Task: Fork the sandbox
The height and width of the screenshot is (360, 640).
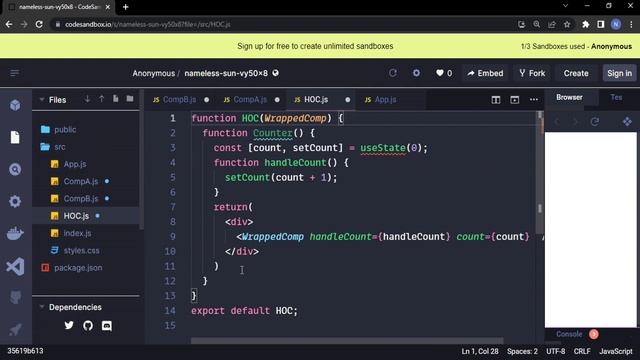Action: pyautogui.click(x=532, y=73)
